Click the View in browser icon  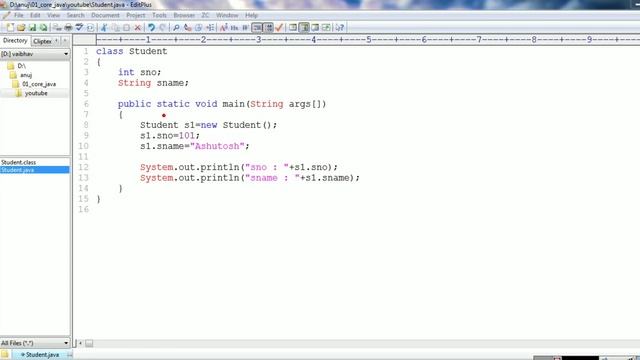point(90,27)
